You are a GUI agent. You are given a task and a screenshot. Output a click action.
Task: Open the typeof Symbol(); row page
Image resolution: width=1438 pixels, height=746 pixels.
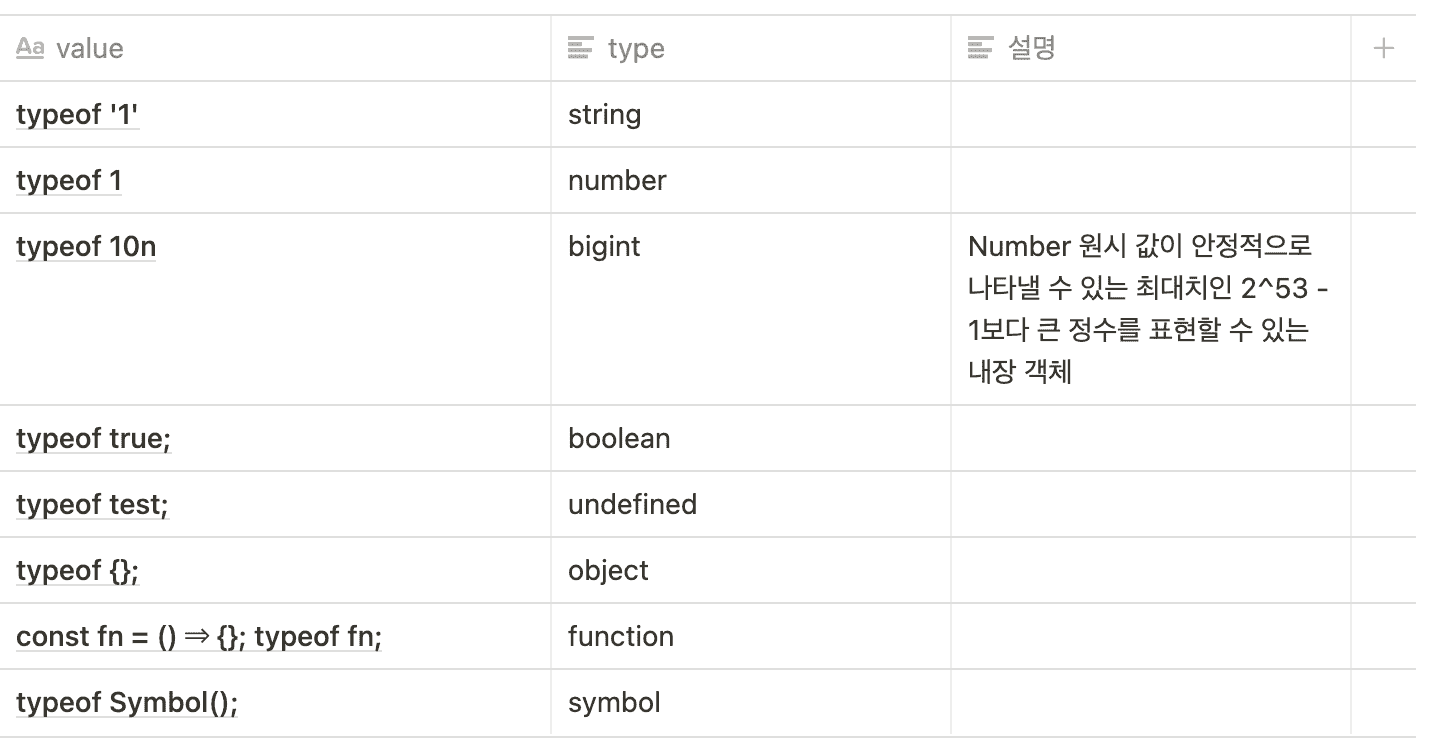click(x=127, y=703)
